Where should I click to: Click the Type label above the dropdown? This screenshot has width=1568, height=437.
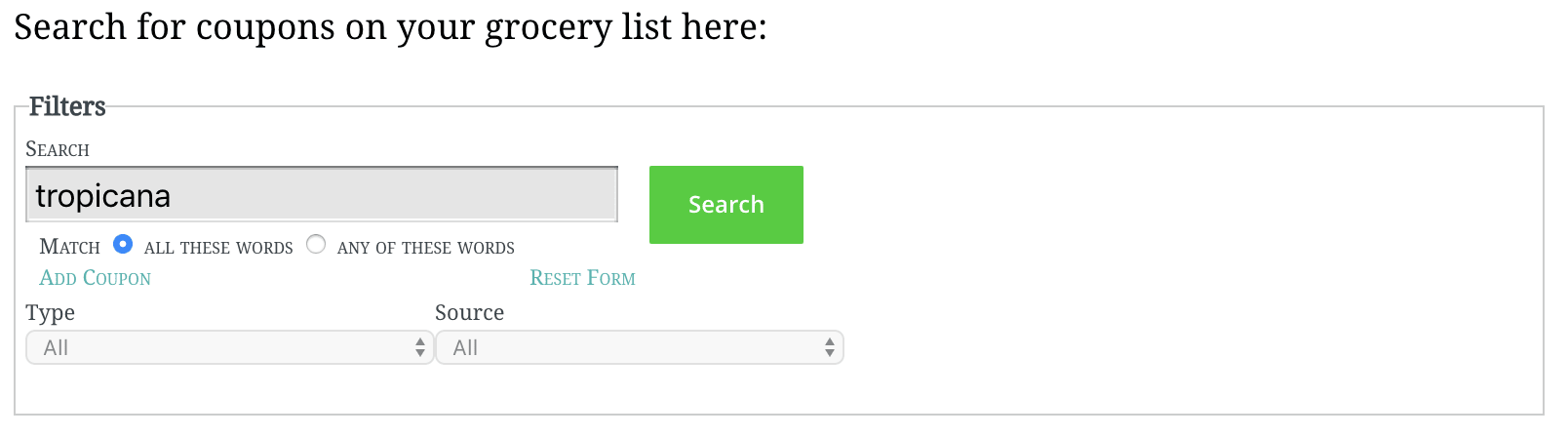pos(50,313)
